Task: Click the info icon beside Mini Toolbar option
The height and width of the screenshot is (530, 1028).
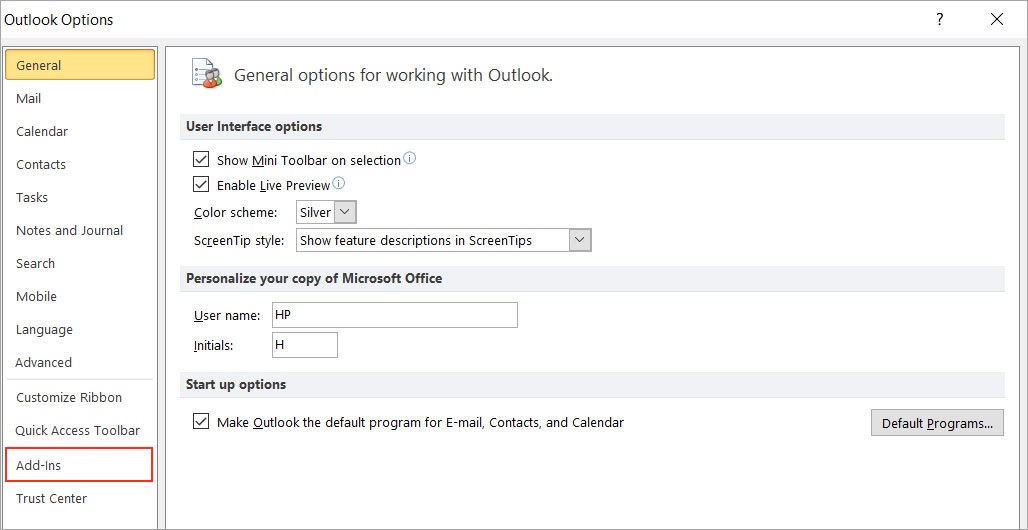Action: [409, 159]
